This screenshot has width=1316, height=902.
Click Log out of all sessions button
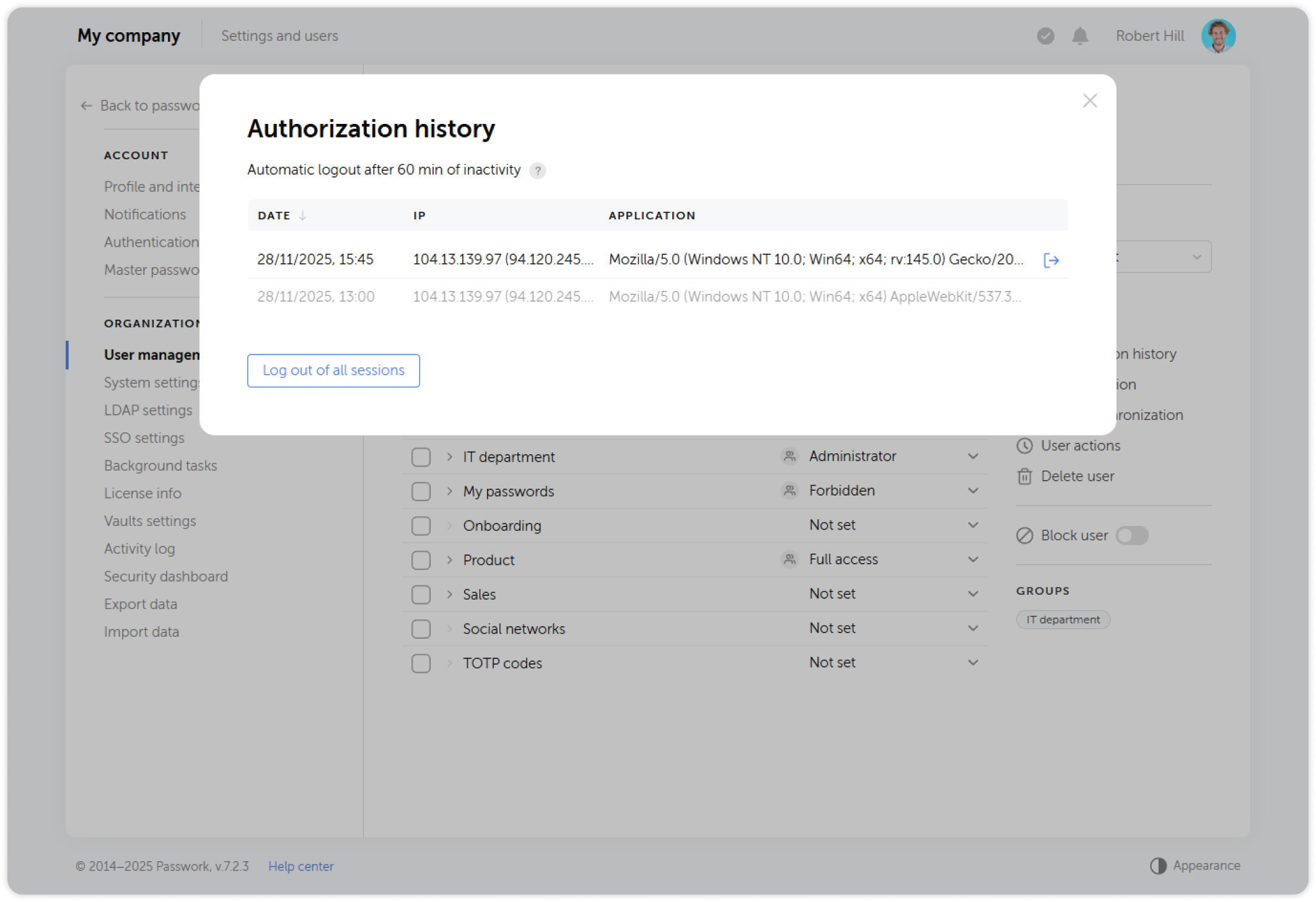(333, 370)
